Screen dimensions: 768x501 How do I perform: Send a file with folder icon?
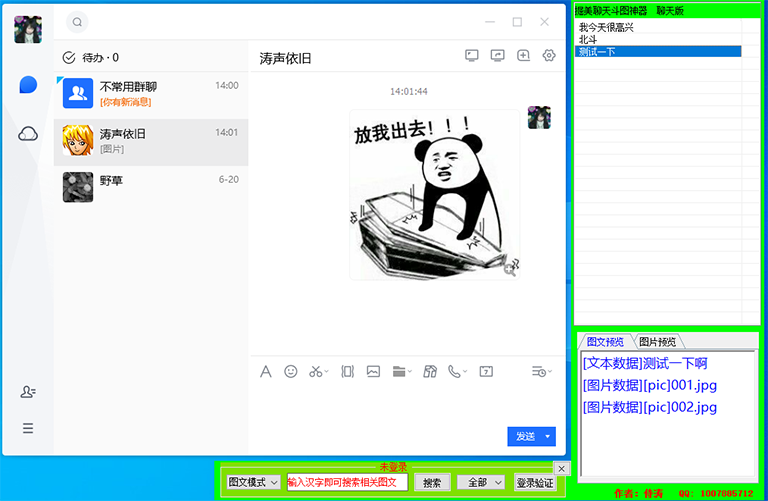pos(399,372)
